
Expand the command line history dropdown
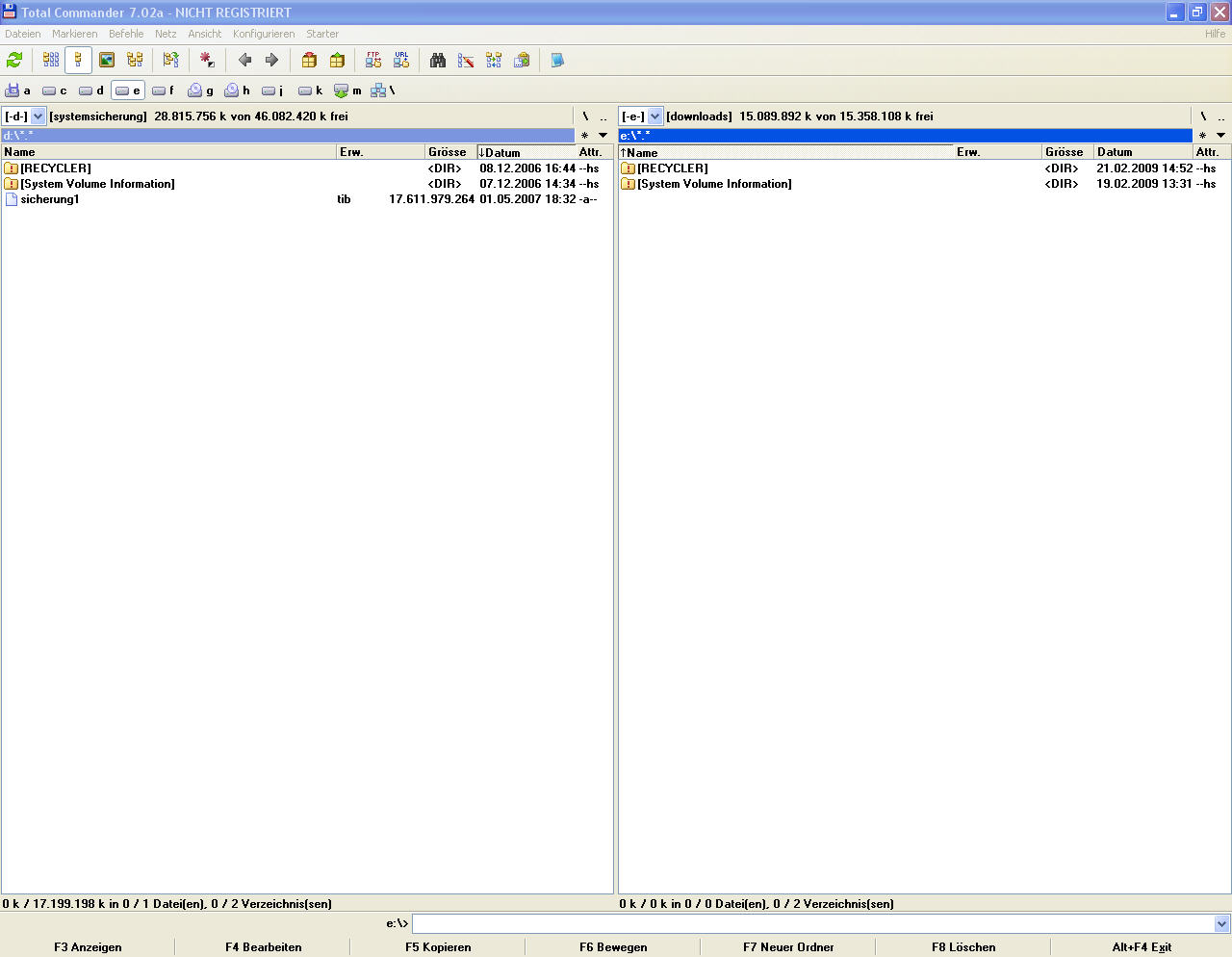[1221, 924]
